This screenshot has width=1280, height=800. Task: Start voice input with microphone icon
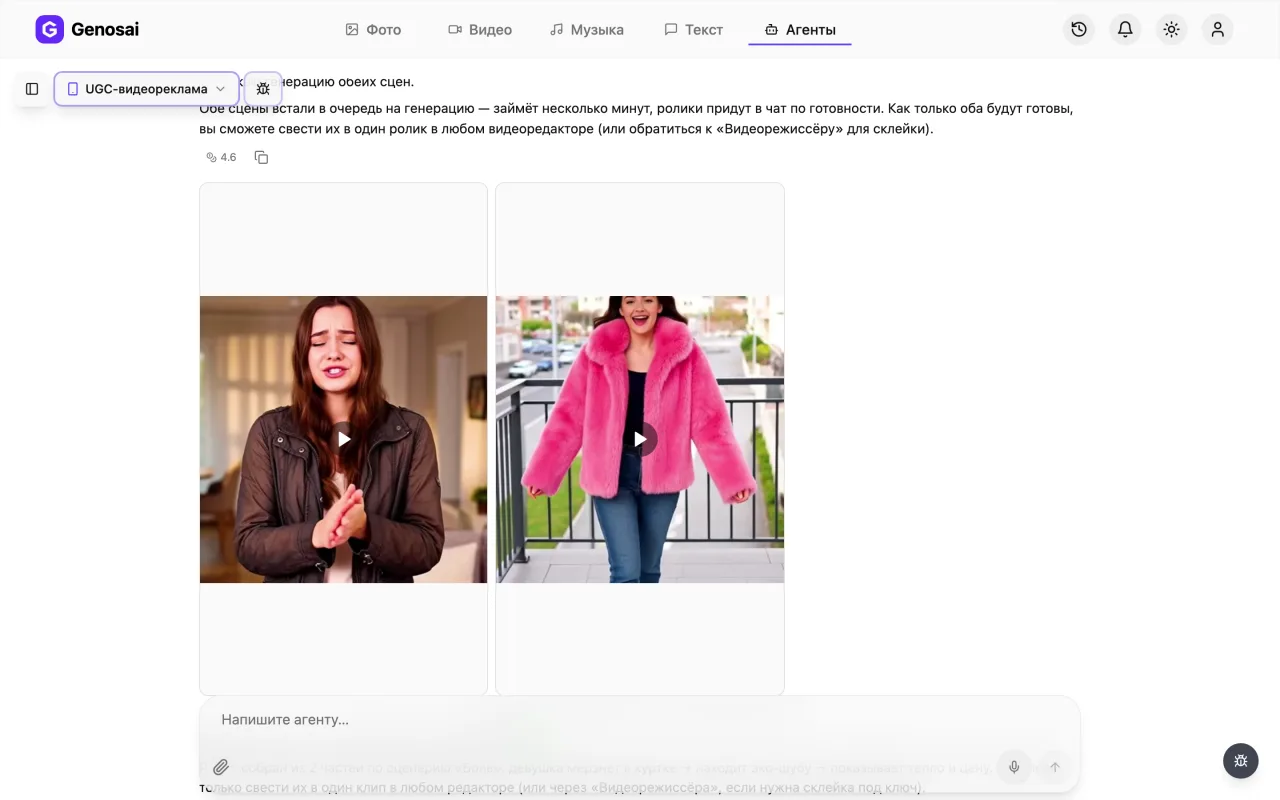[1014, 767]
